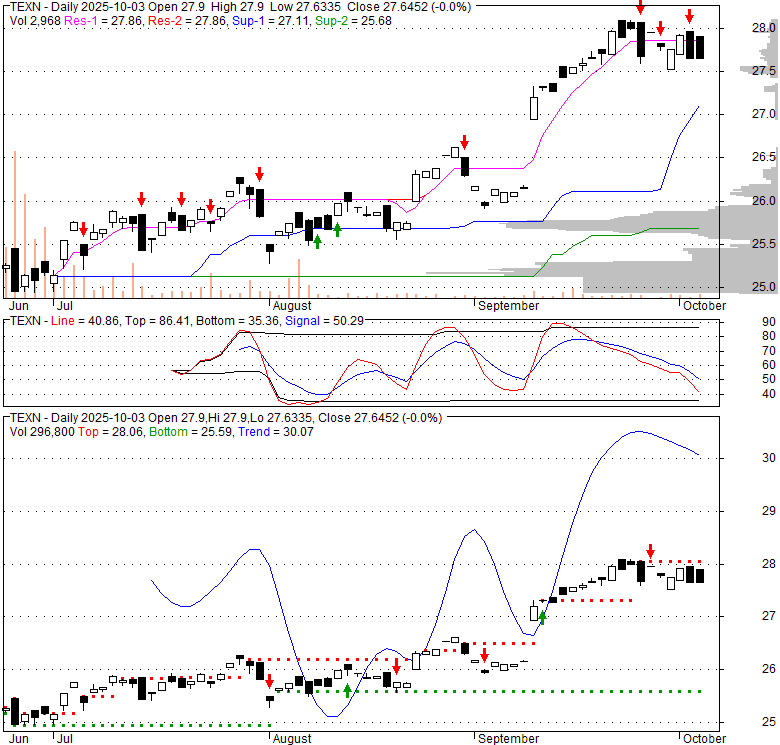This screenshot has height=745, width=780.
Task: Click the 'Jun' month label under the top chart
Action: click(x=19, y=306)
